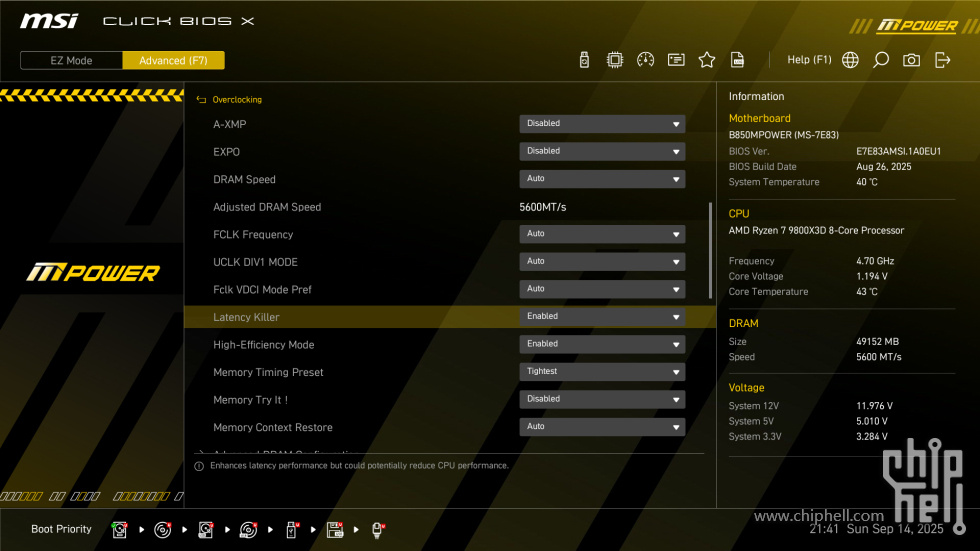Select the first hard disk boot device icon
Viewport: 980px width, 551px height.
[x=119, y=530]
